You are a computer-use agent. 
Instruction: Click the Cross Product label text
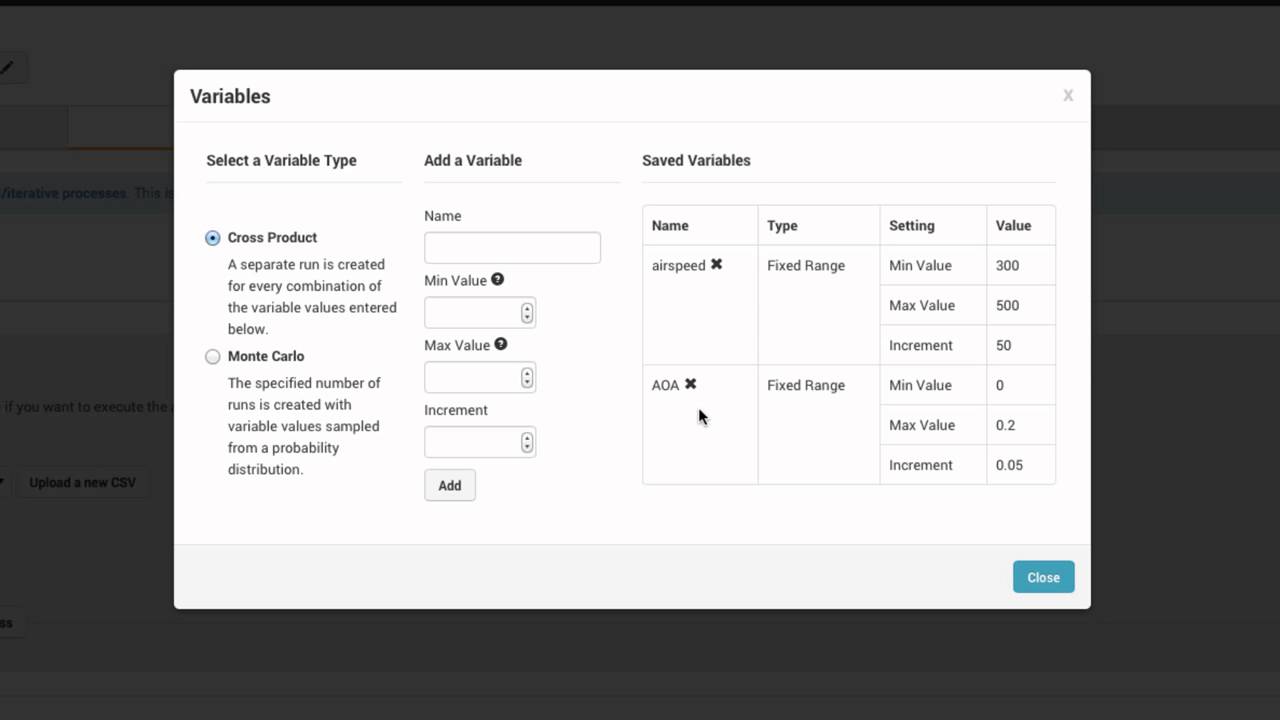272,237
